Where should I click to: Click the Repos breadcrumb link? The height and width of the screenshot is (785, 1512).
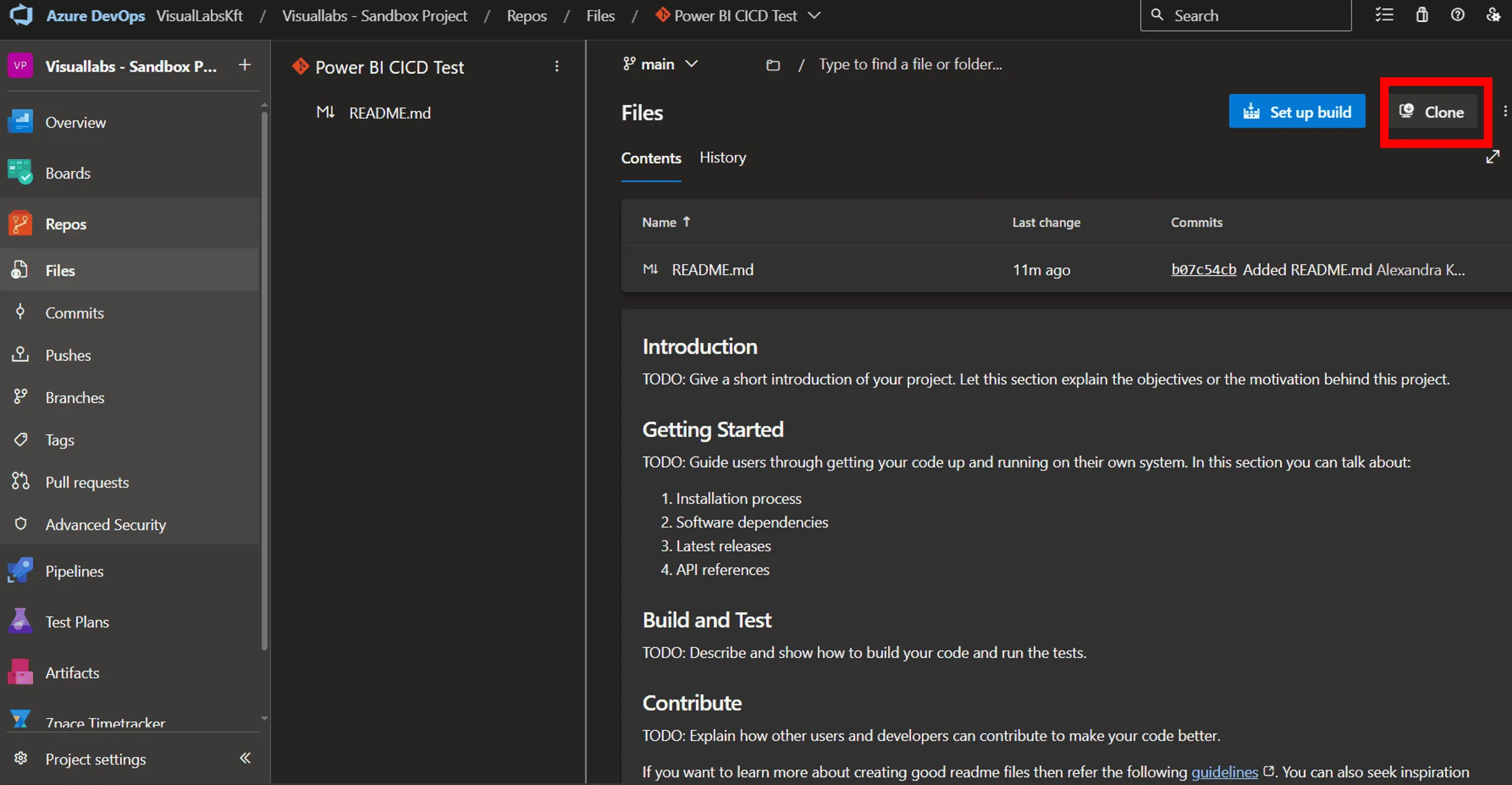[526, 15]
